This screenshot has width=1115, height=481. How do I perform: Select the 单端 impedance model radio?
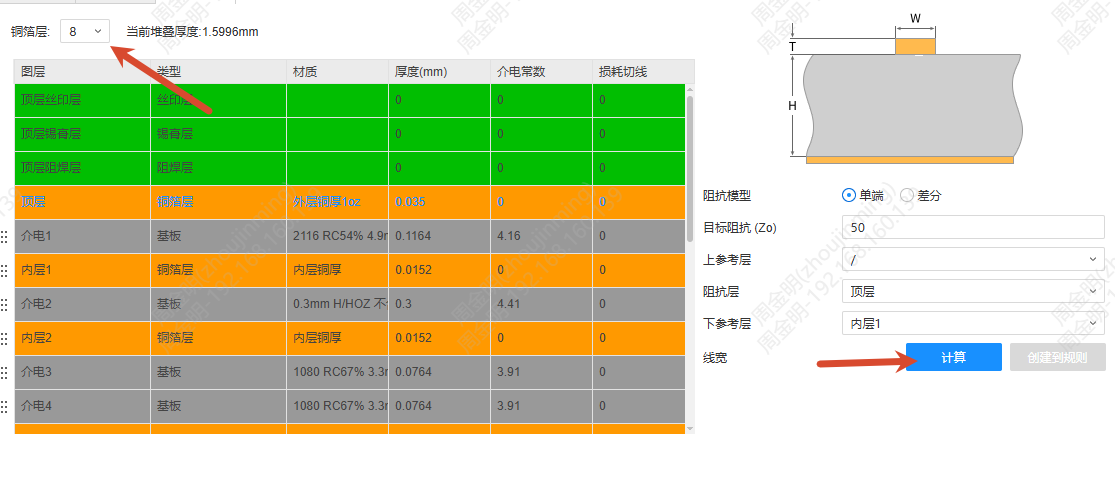[x=848, y=195]
